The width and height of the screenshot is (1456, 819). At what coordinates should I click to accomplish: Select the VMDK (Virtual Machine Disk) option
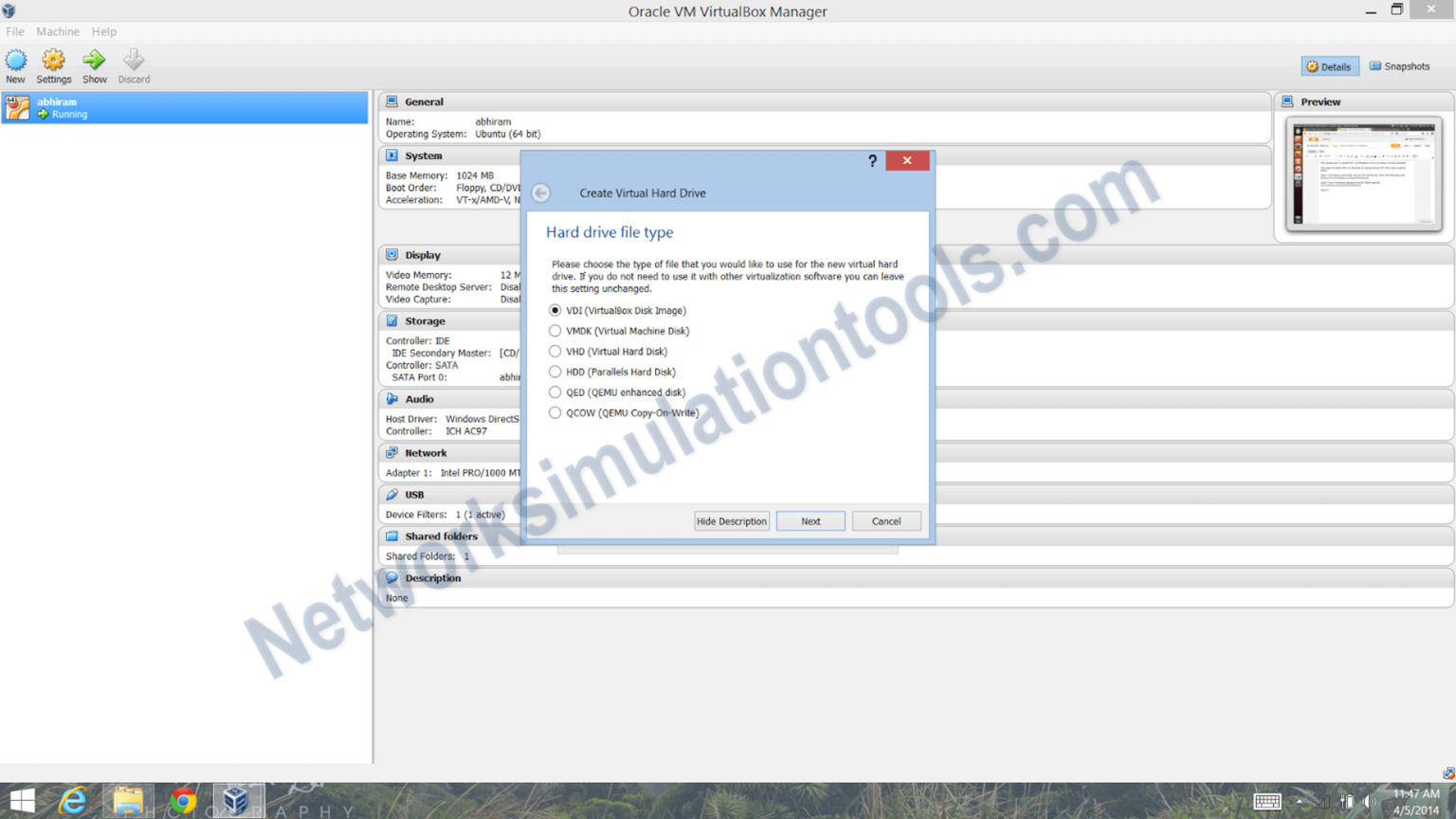(x=555, y=330)
